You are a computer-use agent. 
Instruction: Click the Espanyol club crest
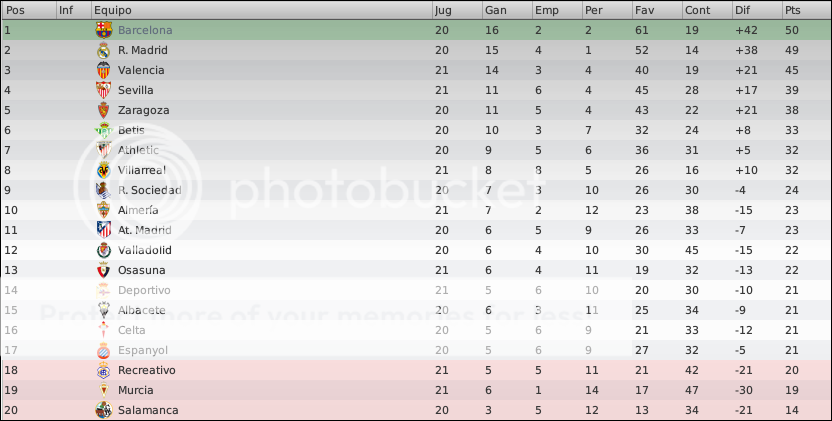[103, 350]
